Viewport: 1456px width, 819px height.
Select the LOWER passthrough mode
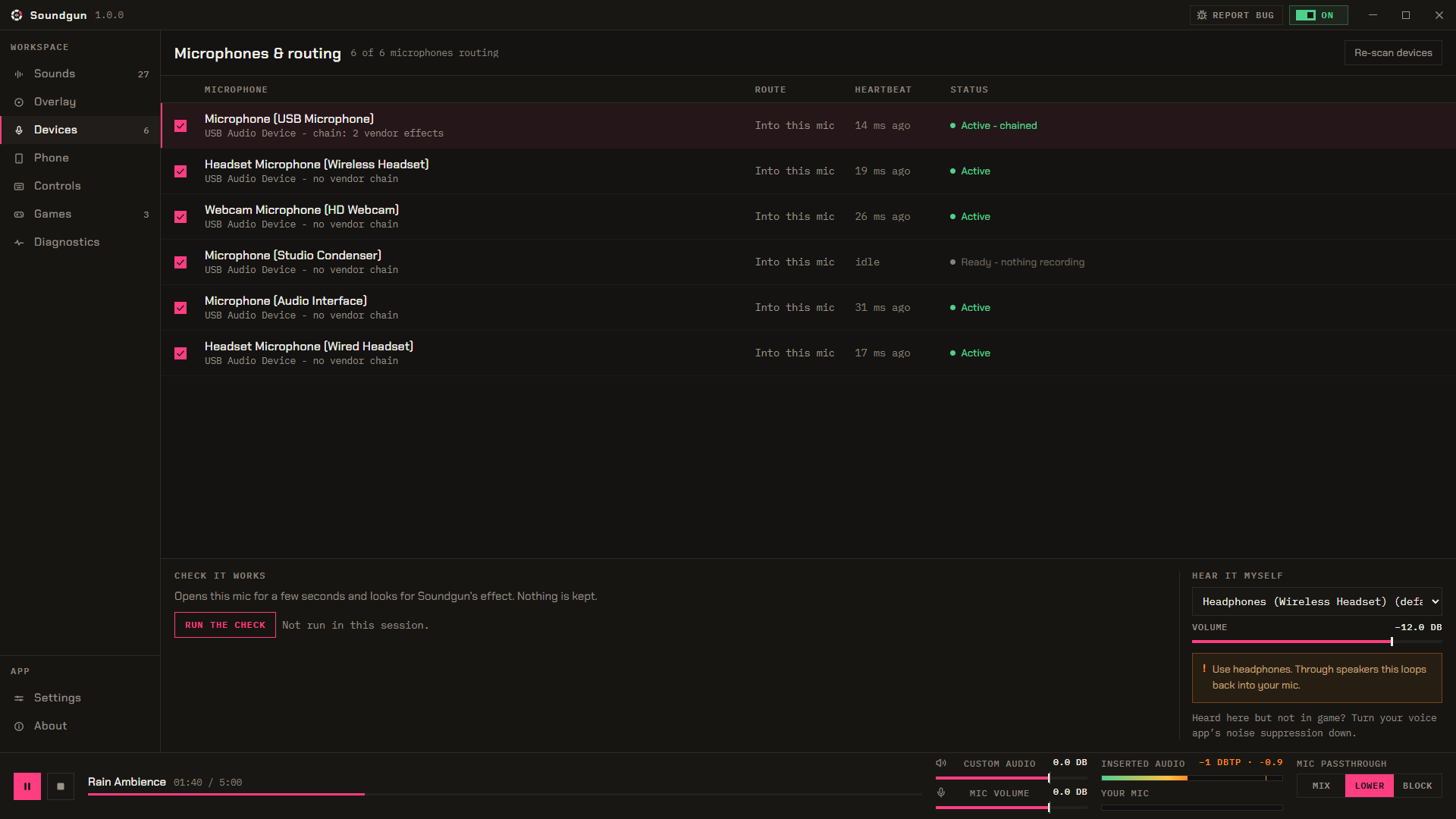tap(1370, 786)
